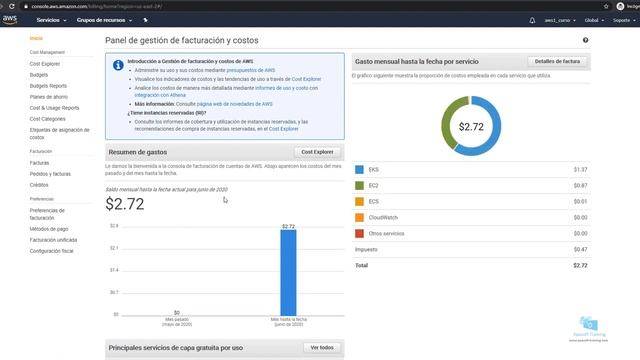Click the red Otros servicios swatch
Screen dimensions: 640x360
point(359,233)
